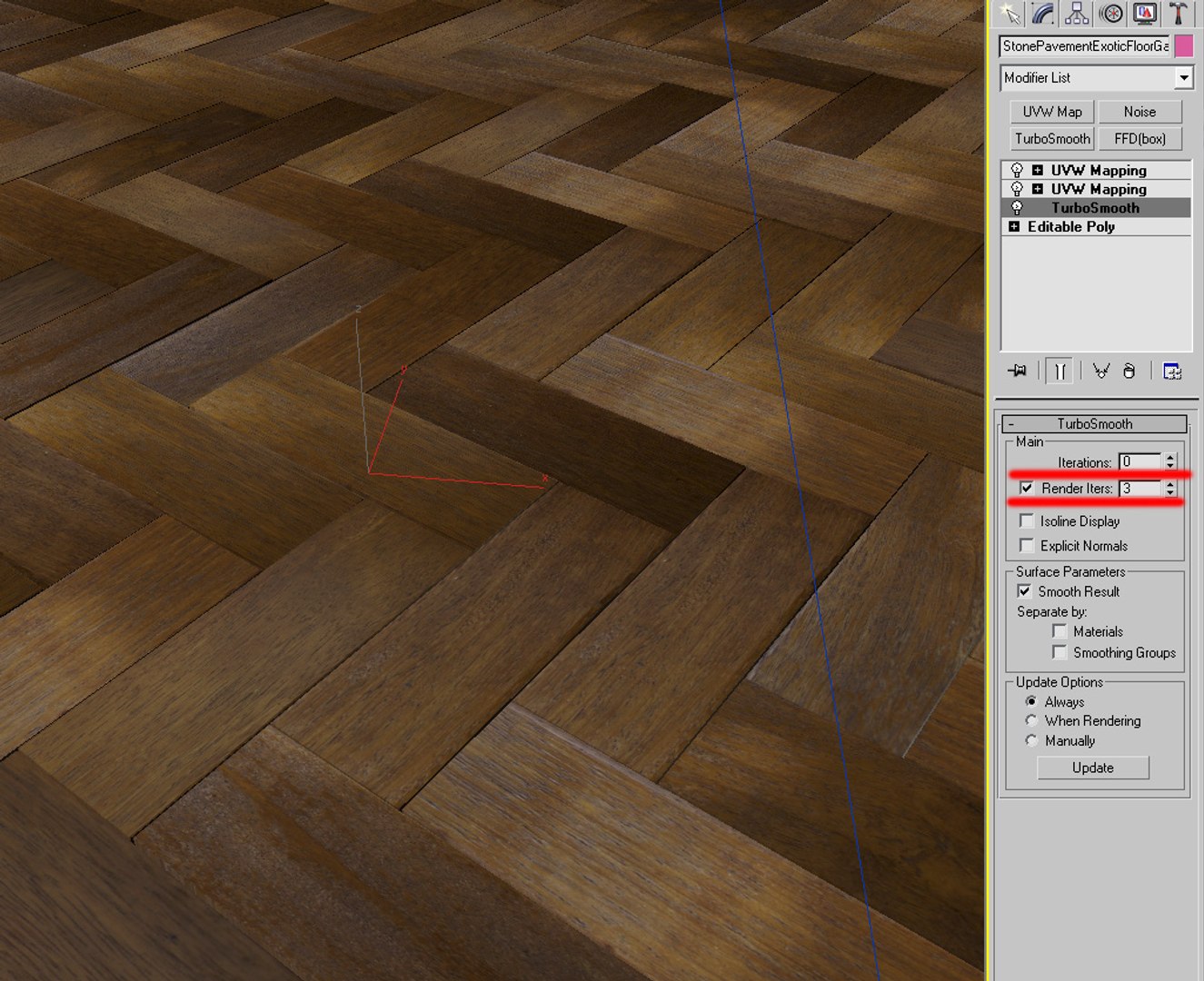
Task: Collapse the TurboSmooth rollout header
Action: 1094,424
